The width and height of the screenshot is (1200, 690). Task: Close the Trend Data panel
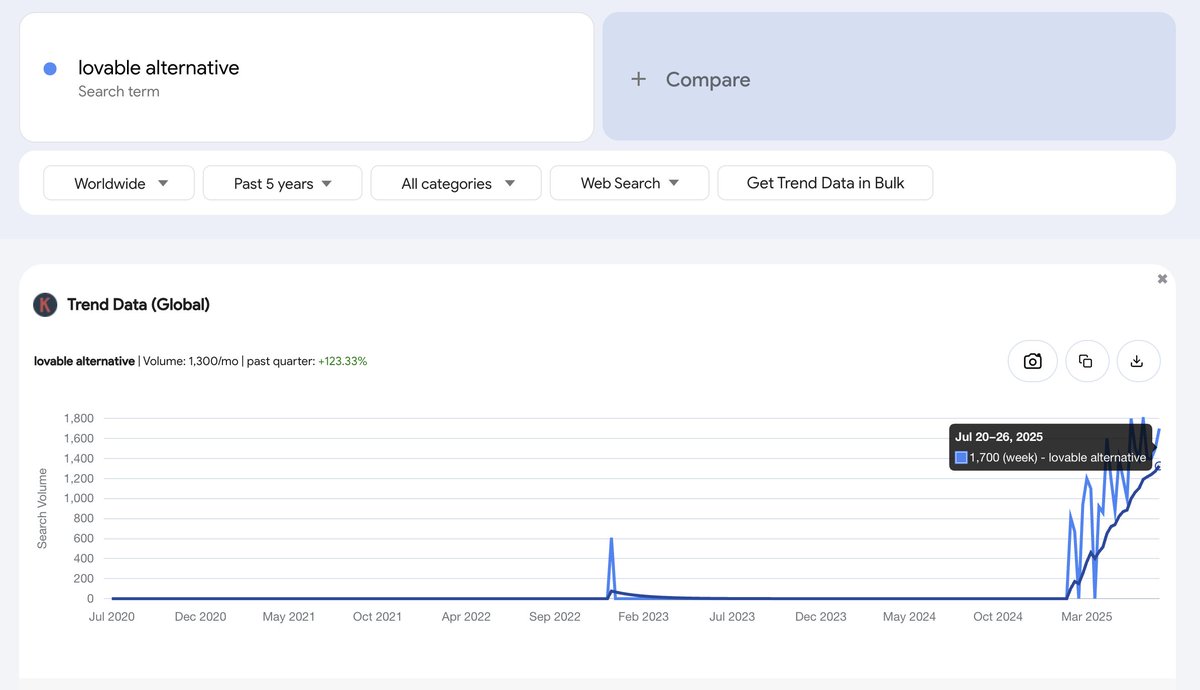(x=1162, y=279)
